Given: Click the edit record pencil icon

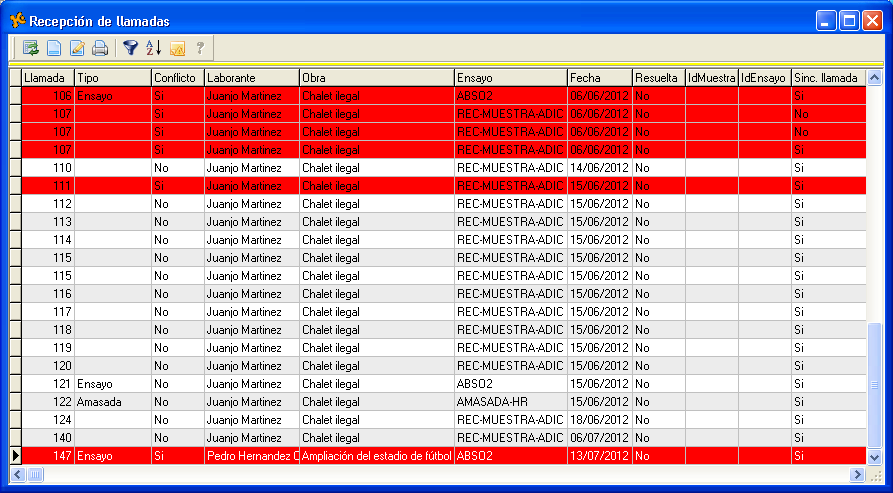Looking at the screenshot, I should click(77, 47).
